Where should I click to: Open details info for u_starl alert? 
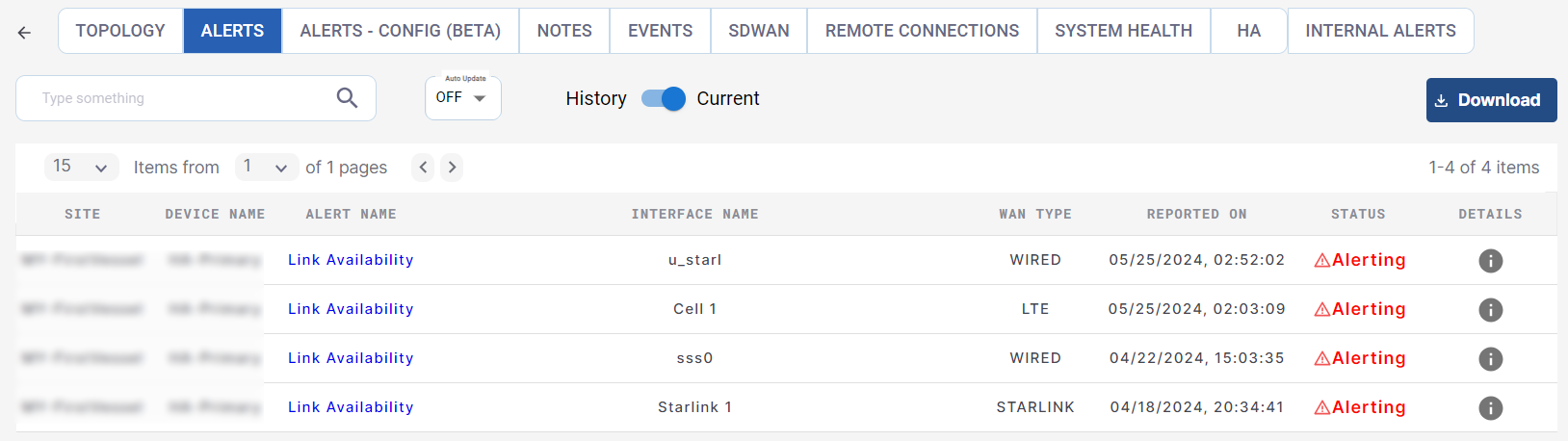[1490, 261]
